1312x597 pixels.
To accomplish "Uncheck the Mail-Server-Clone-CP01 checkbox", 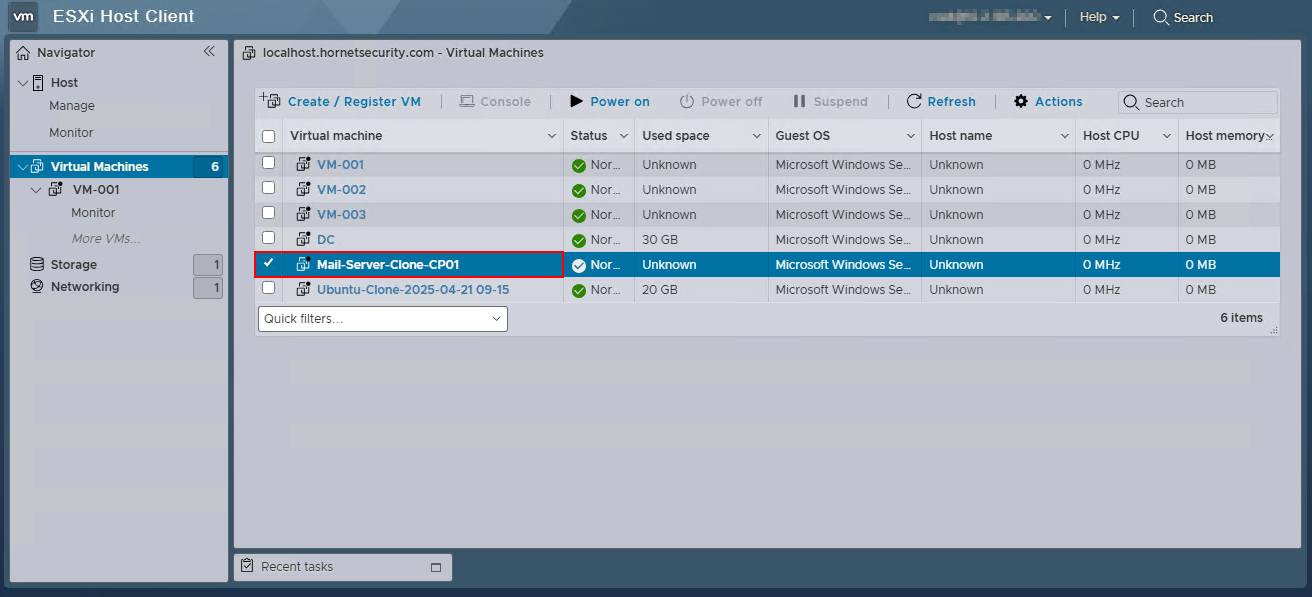I will tap(268, 262).
